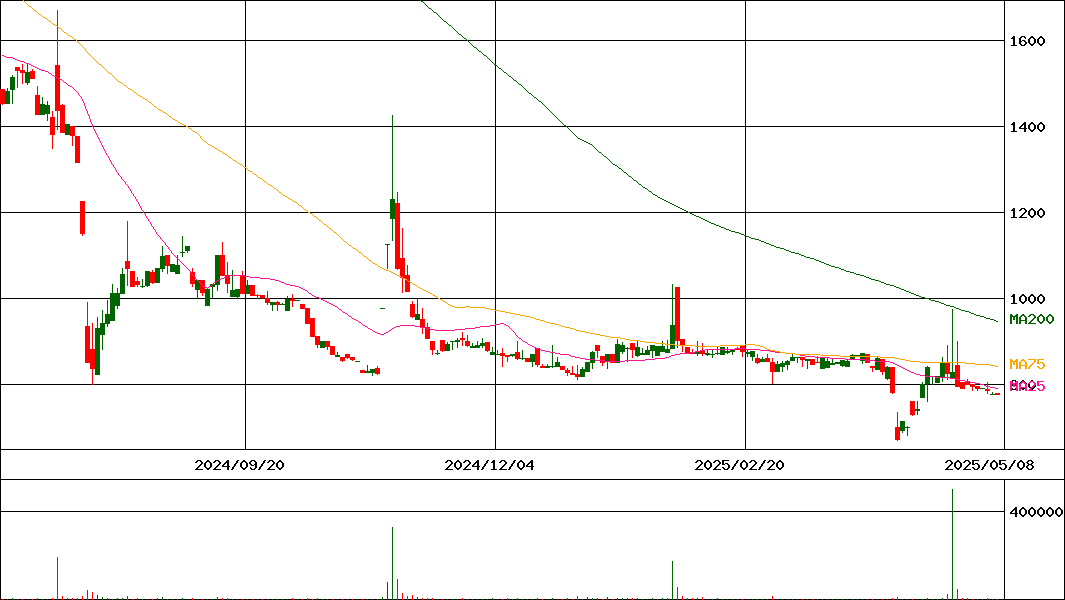Select the 2025/05/08 date label

pos(989,465)
